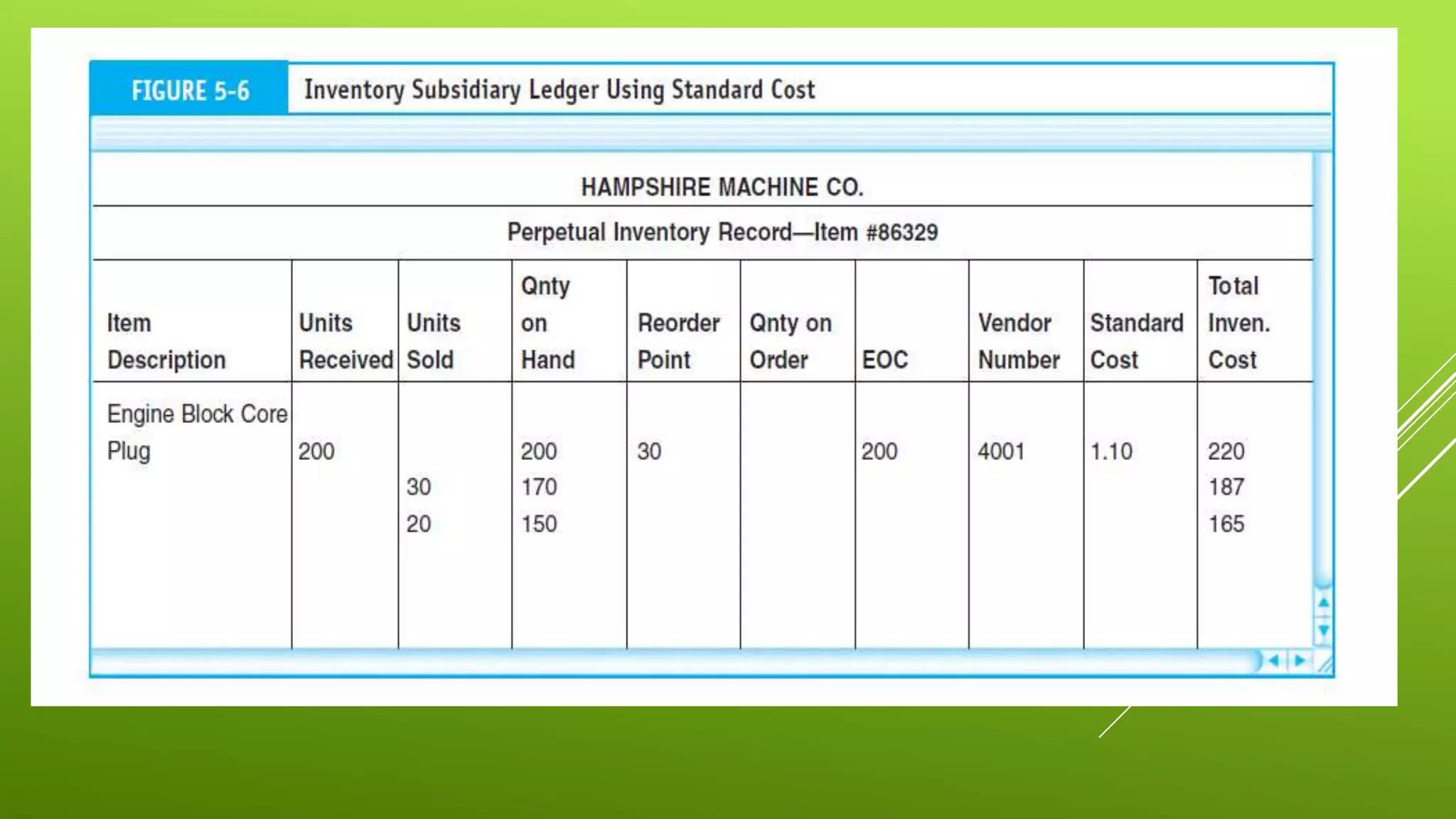Click the horizontal scrollbar thumb
Viewport: 1456px width, 819px height.
pyautogui.click(x=675, y=661)
